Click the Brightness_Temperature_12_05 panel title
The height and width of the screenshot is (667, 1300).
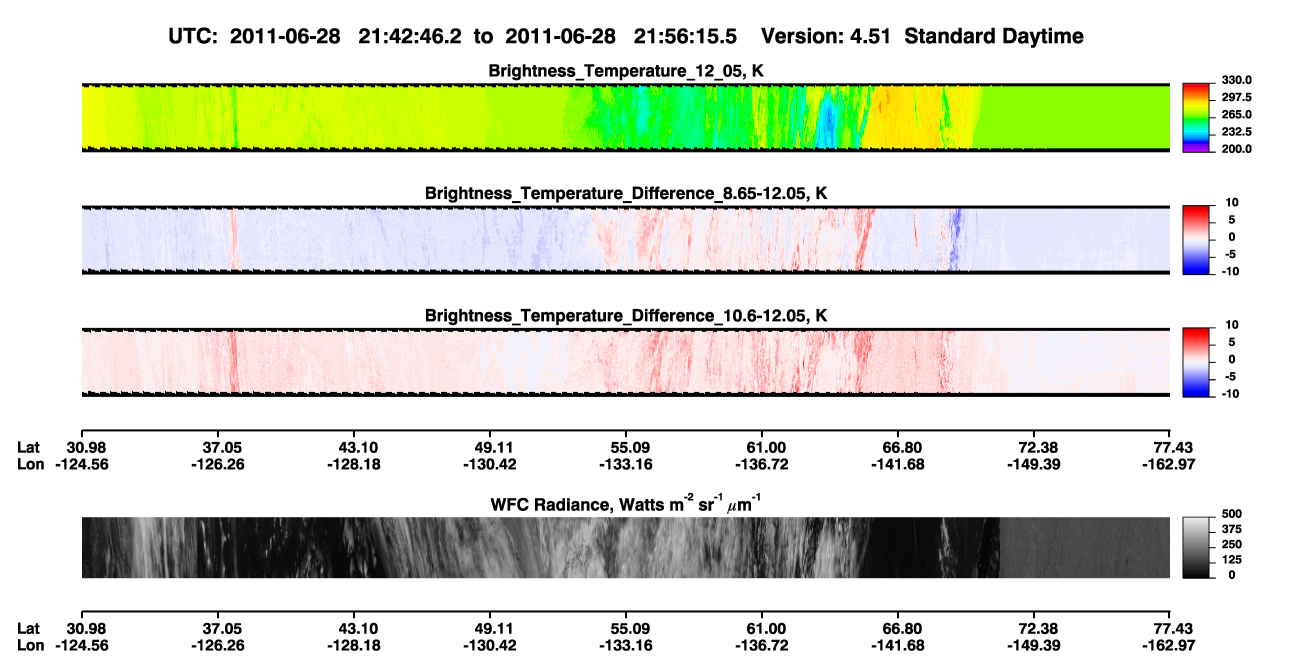point(626,71)
